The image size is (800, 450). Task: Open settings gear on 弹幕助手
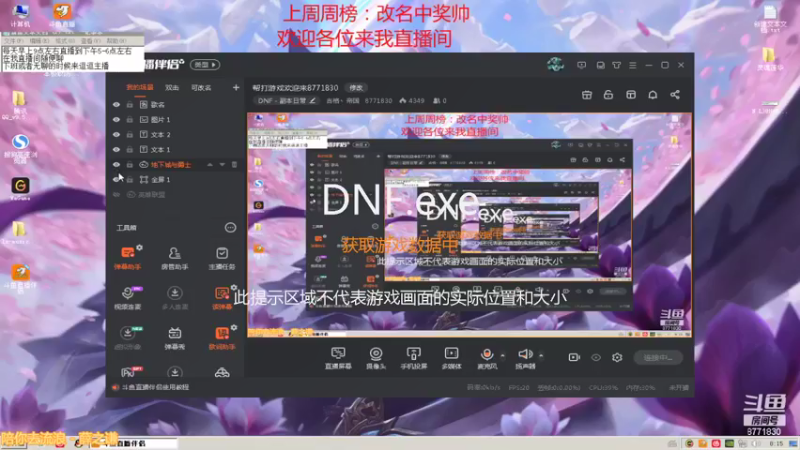click(139, 247)
